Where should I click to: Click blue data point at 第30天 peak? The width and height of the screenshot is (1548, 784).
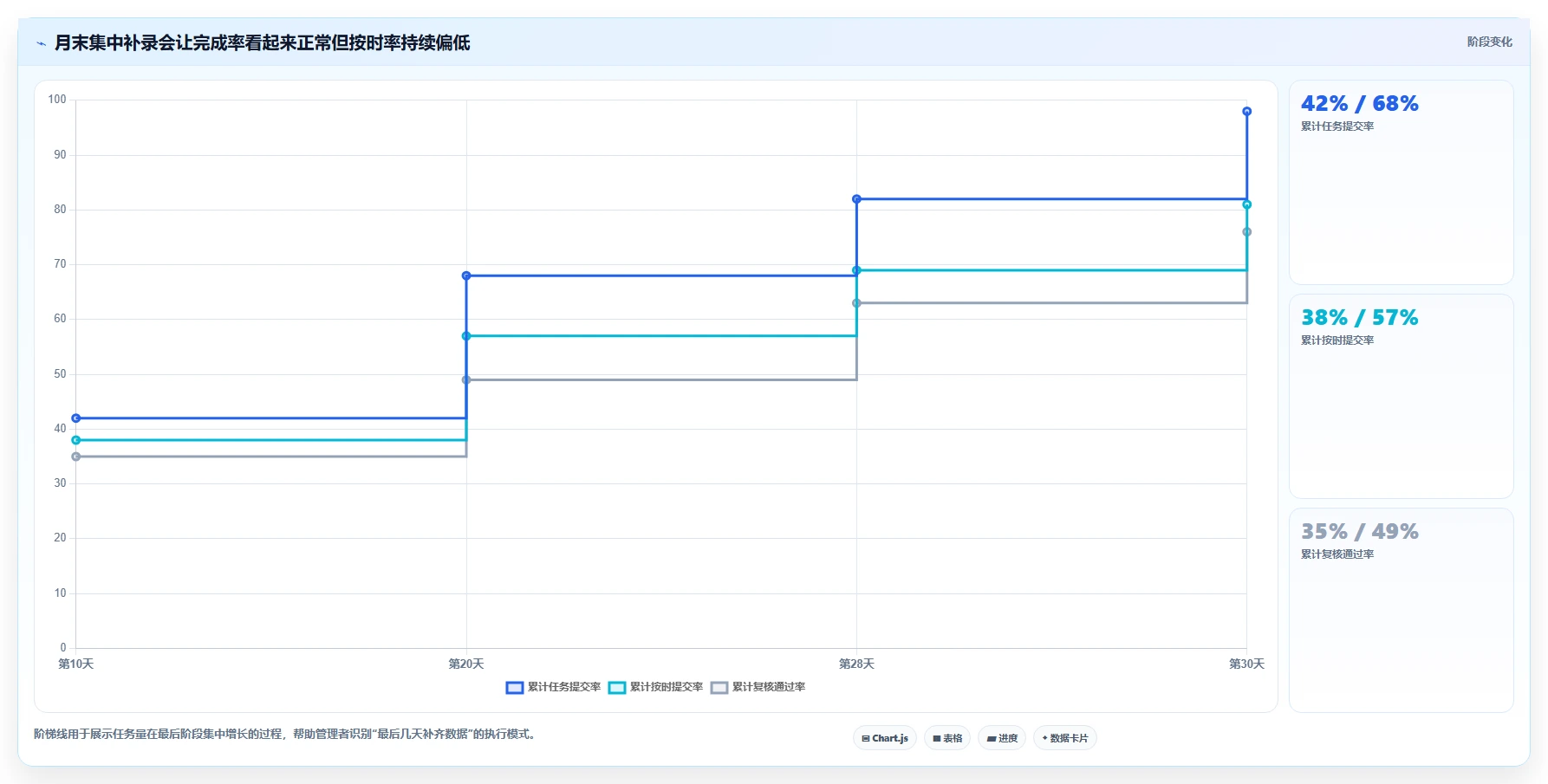(1246, 112)
